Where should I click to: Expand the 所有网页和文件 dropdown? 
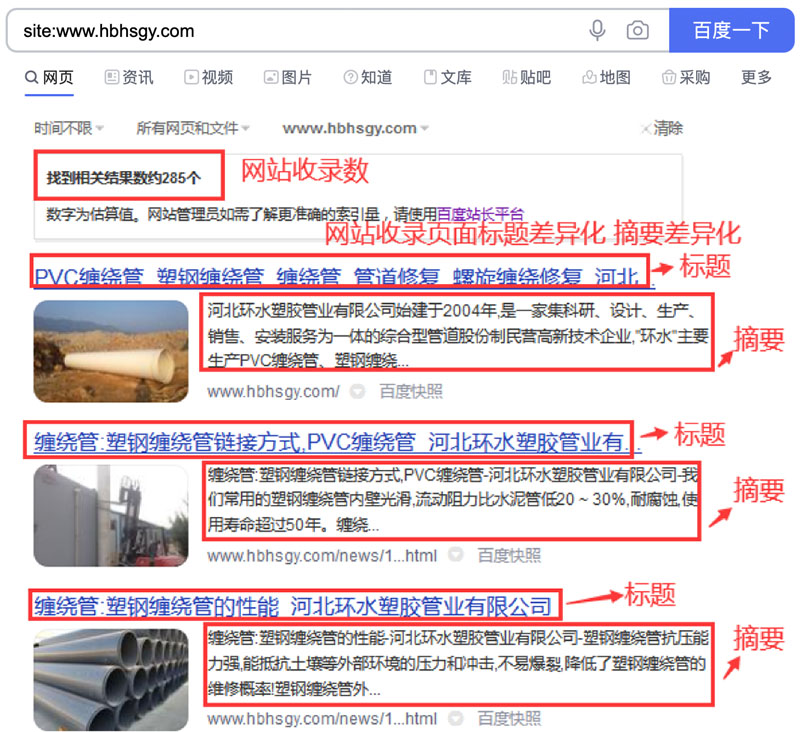click(193, 128)
